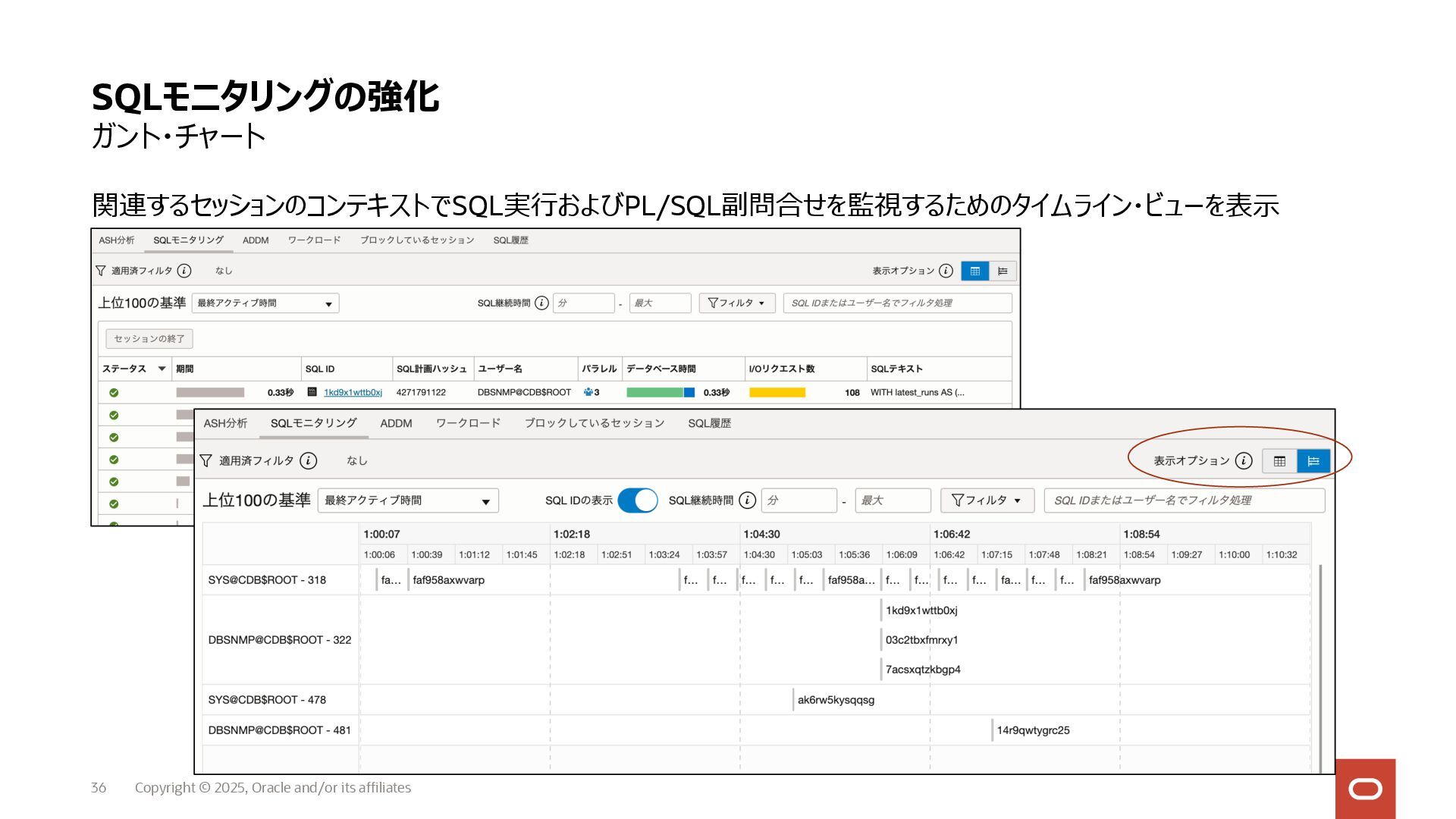The width and height of the screenshot is (1456, 819).
Task: Click the 分 minimum duration field in front window
Action: (799, 500)
